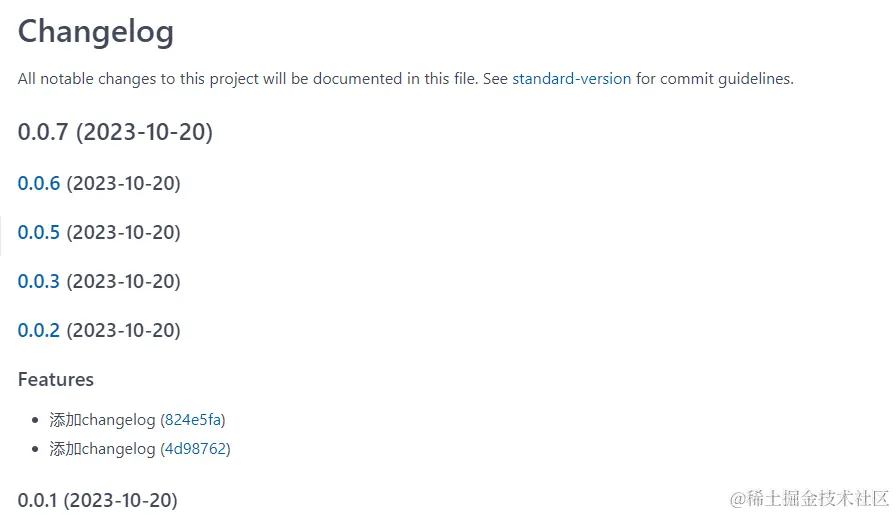Image resolution: width=896 pixels, height=515 pixels.
Task: Click the 0.0.5 version link
Action: pyautogui.click(x=39, y=232)
